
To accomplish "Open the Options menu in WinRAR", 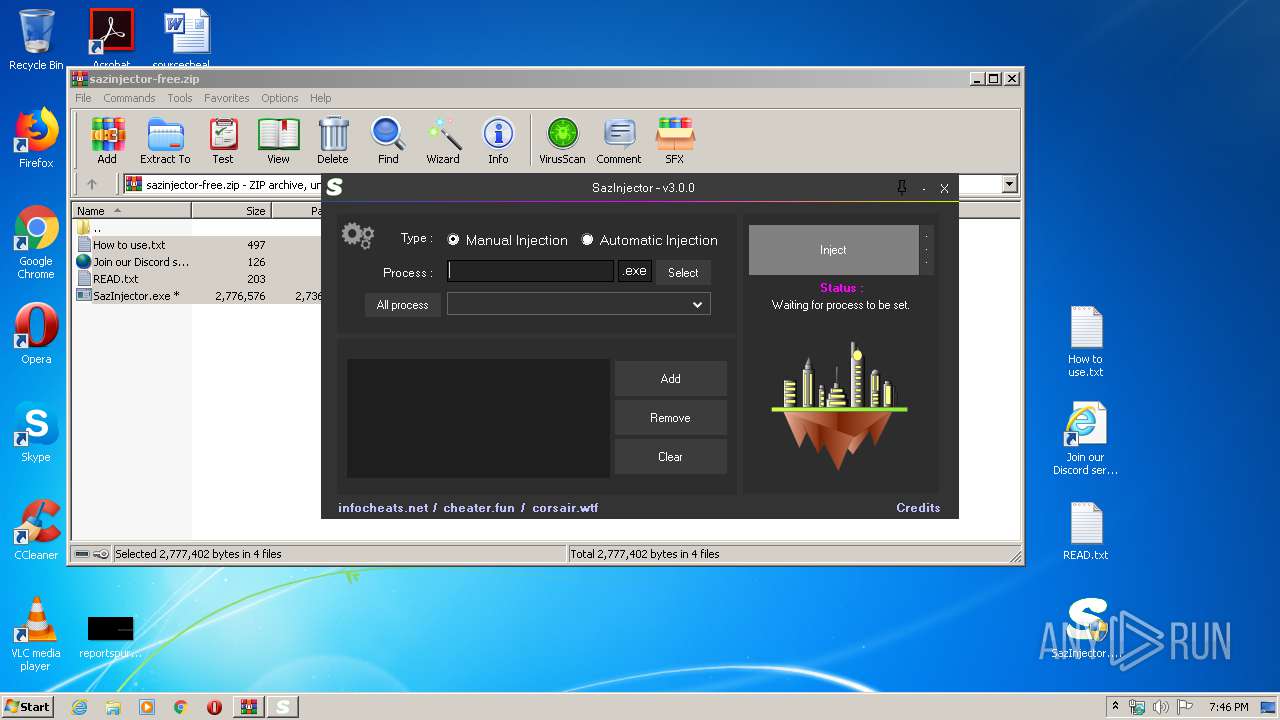I will coord(280,98).
